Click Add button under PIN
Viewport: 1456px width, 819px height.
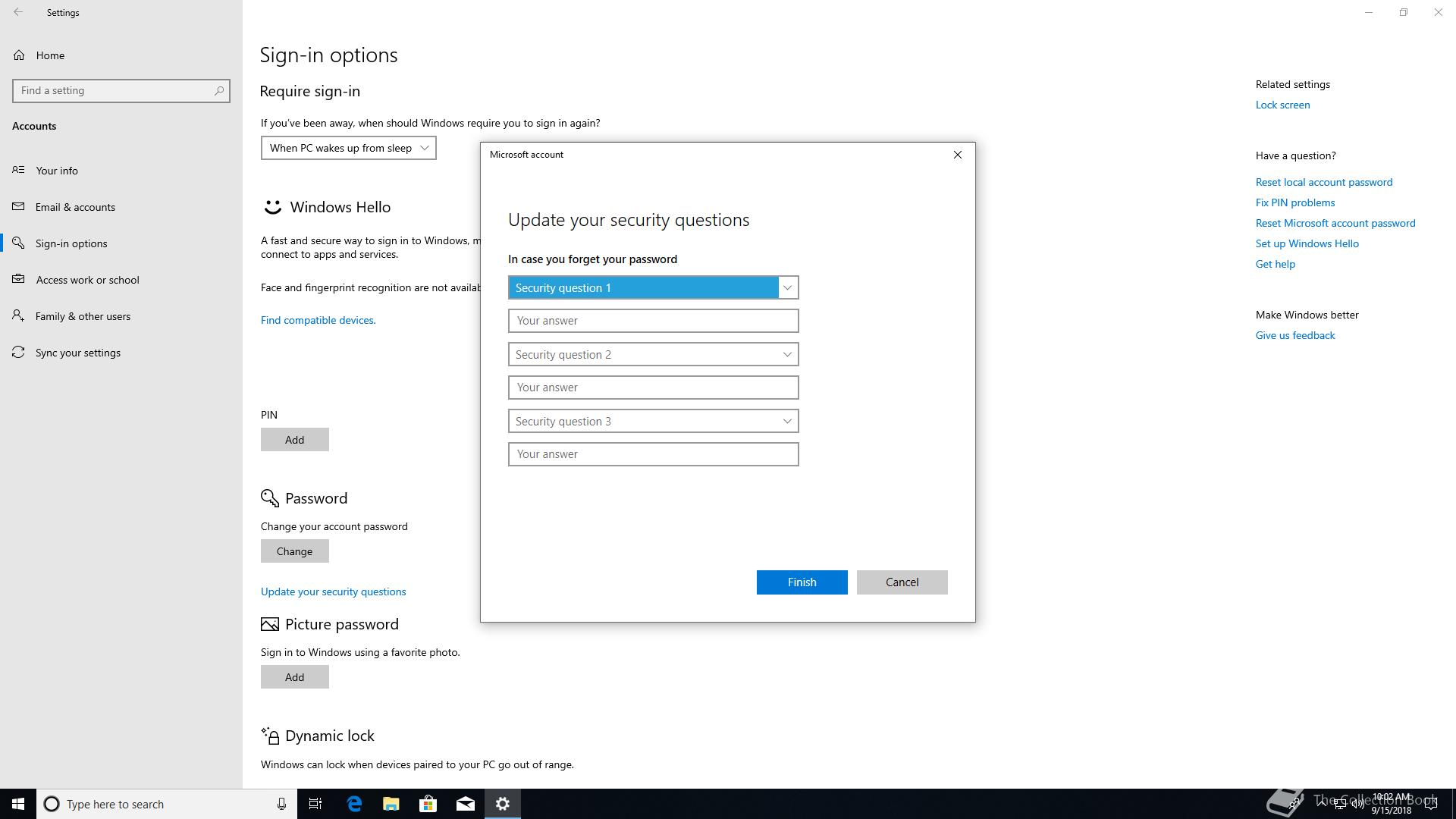pos(294,440)
